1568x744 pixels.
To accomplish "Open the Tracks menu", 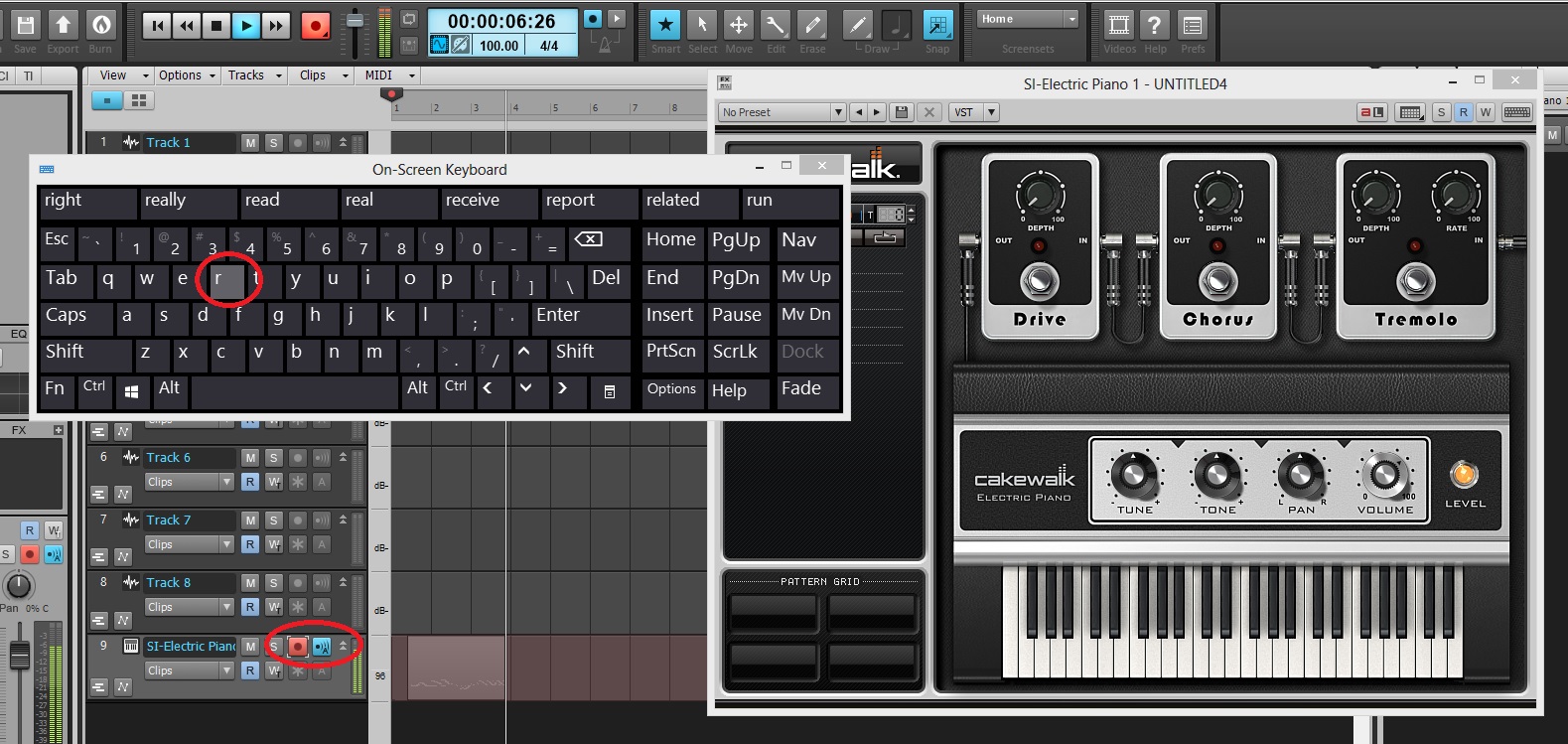I will [x=253, y=75].
